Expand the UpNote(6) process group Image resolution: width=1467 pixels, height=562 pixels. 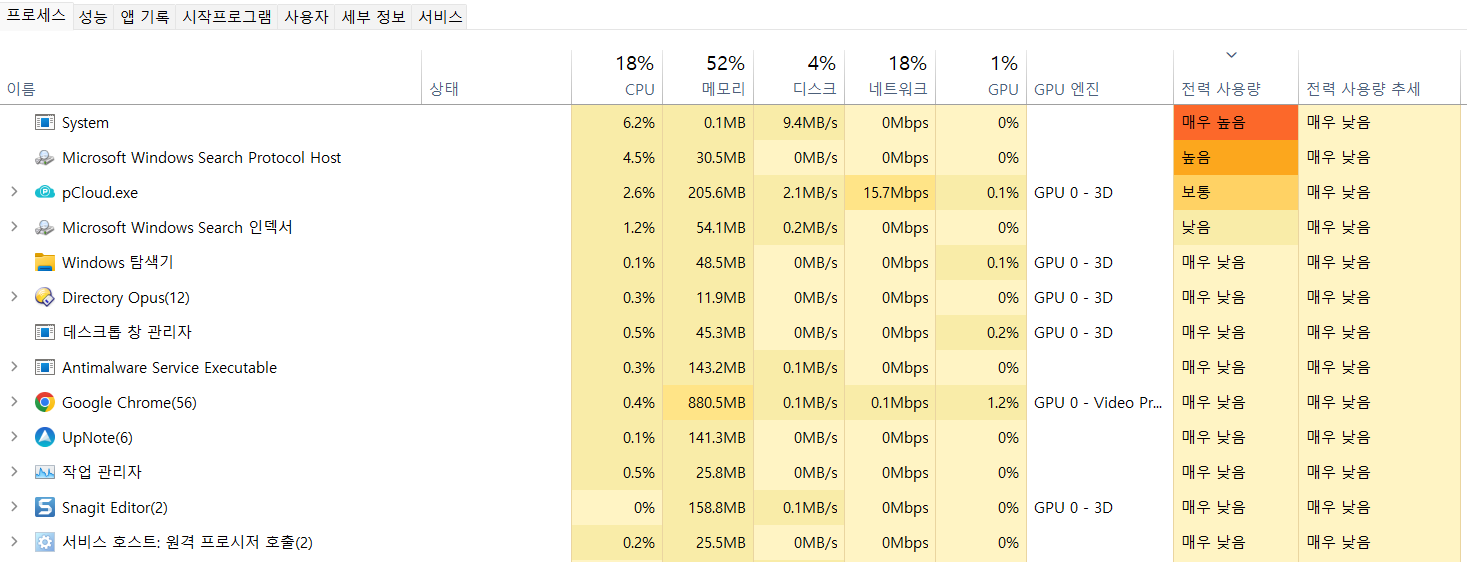[14, 438]
